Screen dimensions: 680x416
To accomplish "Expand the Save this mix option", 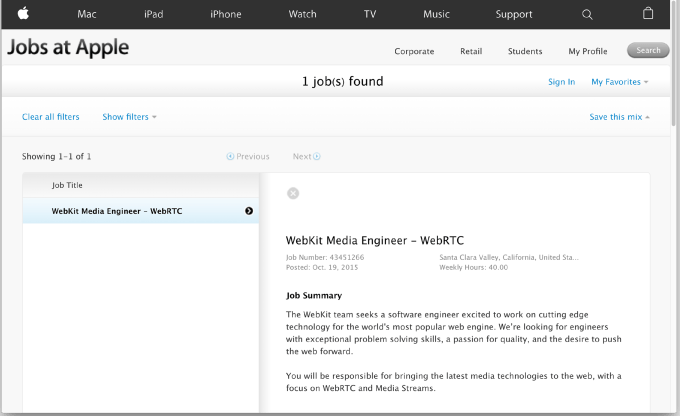I will 619,117.
